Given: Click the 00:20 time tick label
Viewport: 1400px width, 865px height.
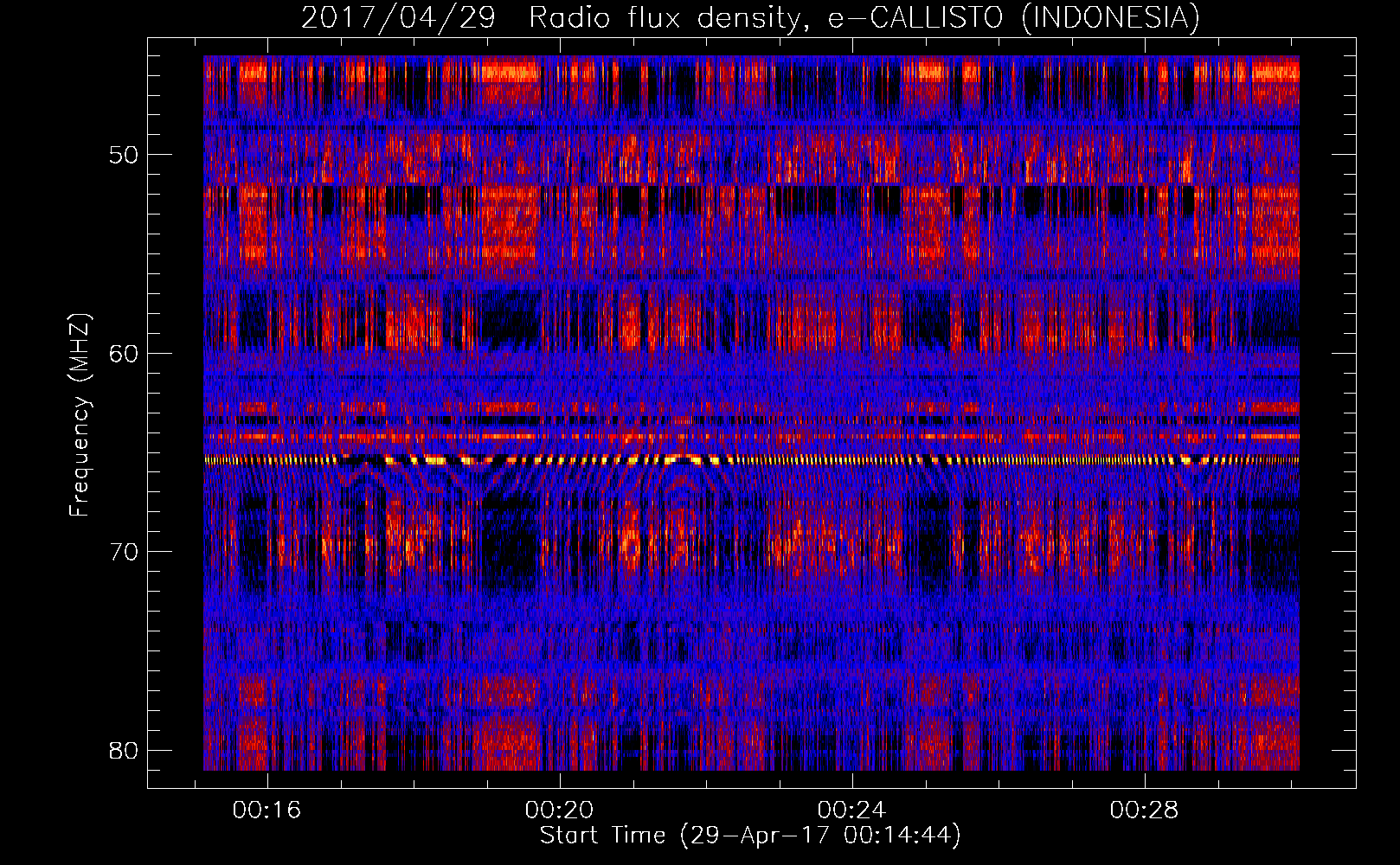Looking at the screenshot, I should click(x=559, y=810).
